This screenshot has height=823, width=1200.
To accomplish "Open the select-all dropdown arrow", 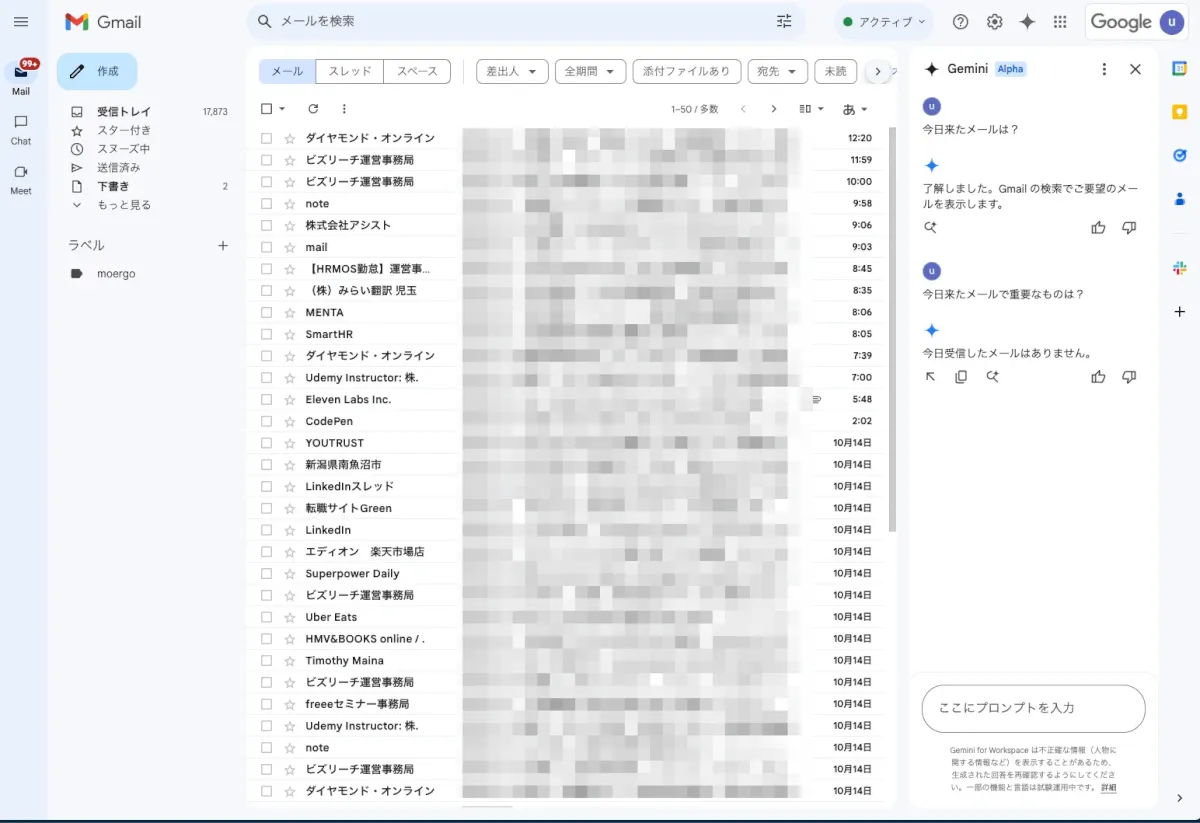I will coord(282,109).
